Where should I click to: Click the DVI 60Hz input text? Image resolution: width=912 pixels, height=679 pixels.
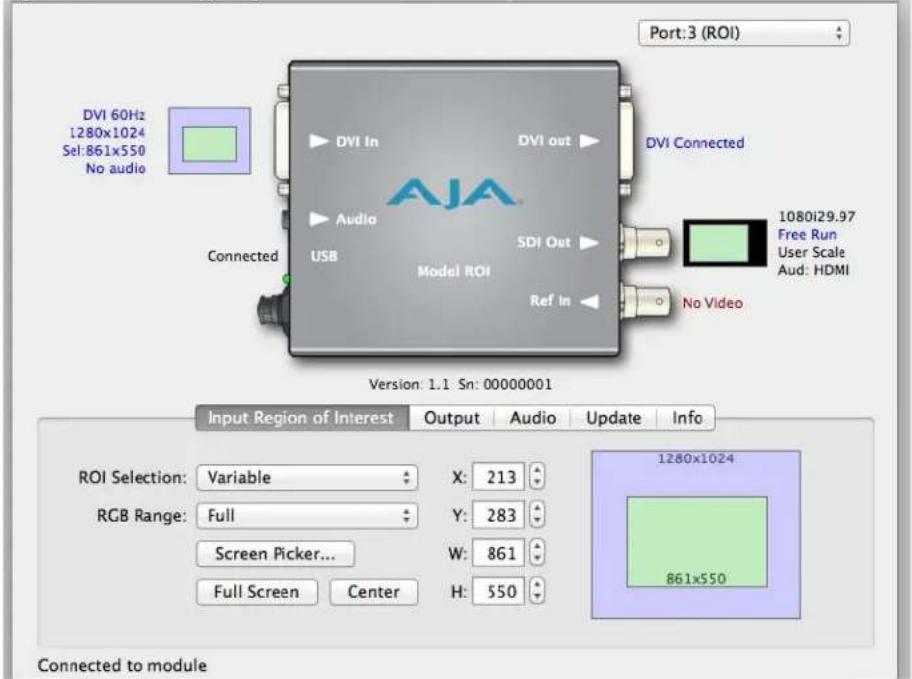(x=114, y=115)
